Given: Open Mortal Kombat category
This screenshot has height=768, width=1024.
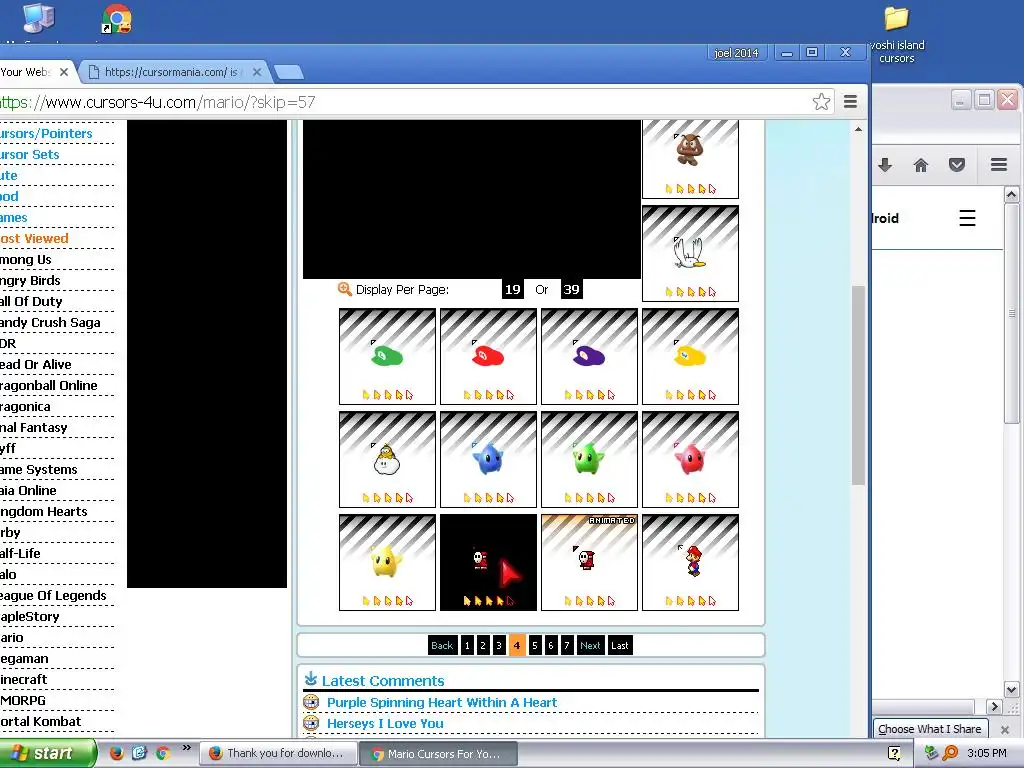Looking at the screenshot, I should click(40, 722).
